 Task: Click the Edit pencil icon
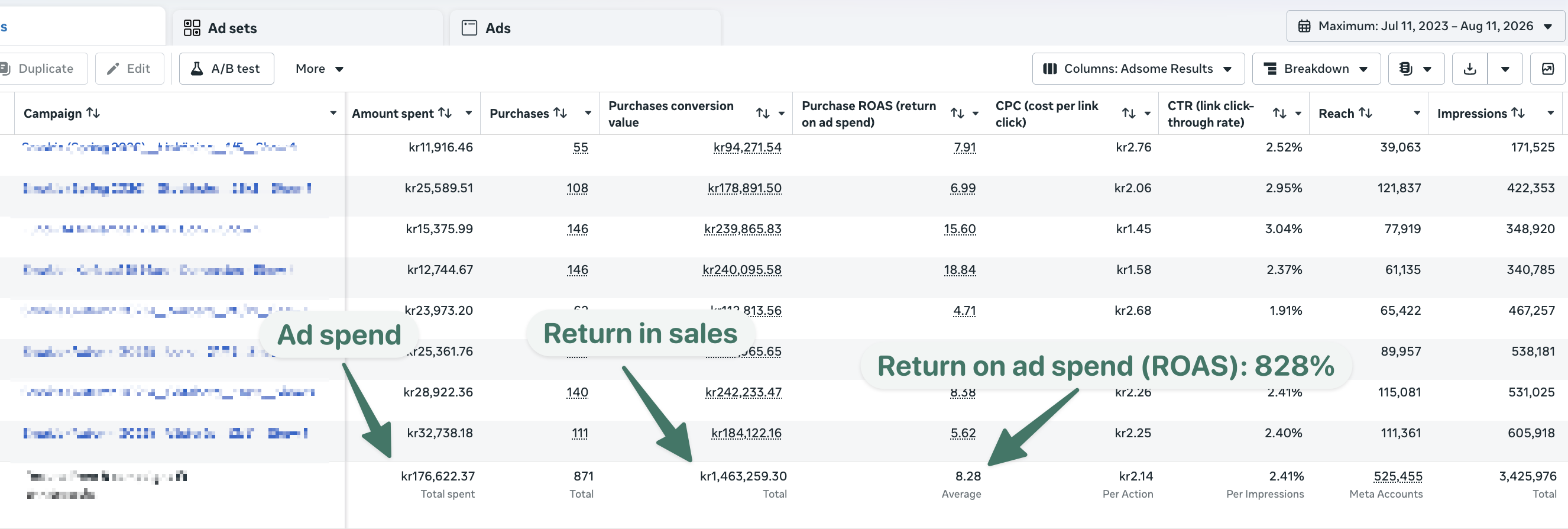pos(112,69)
